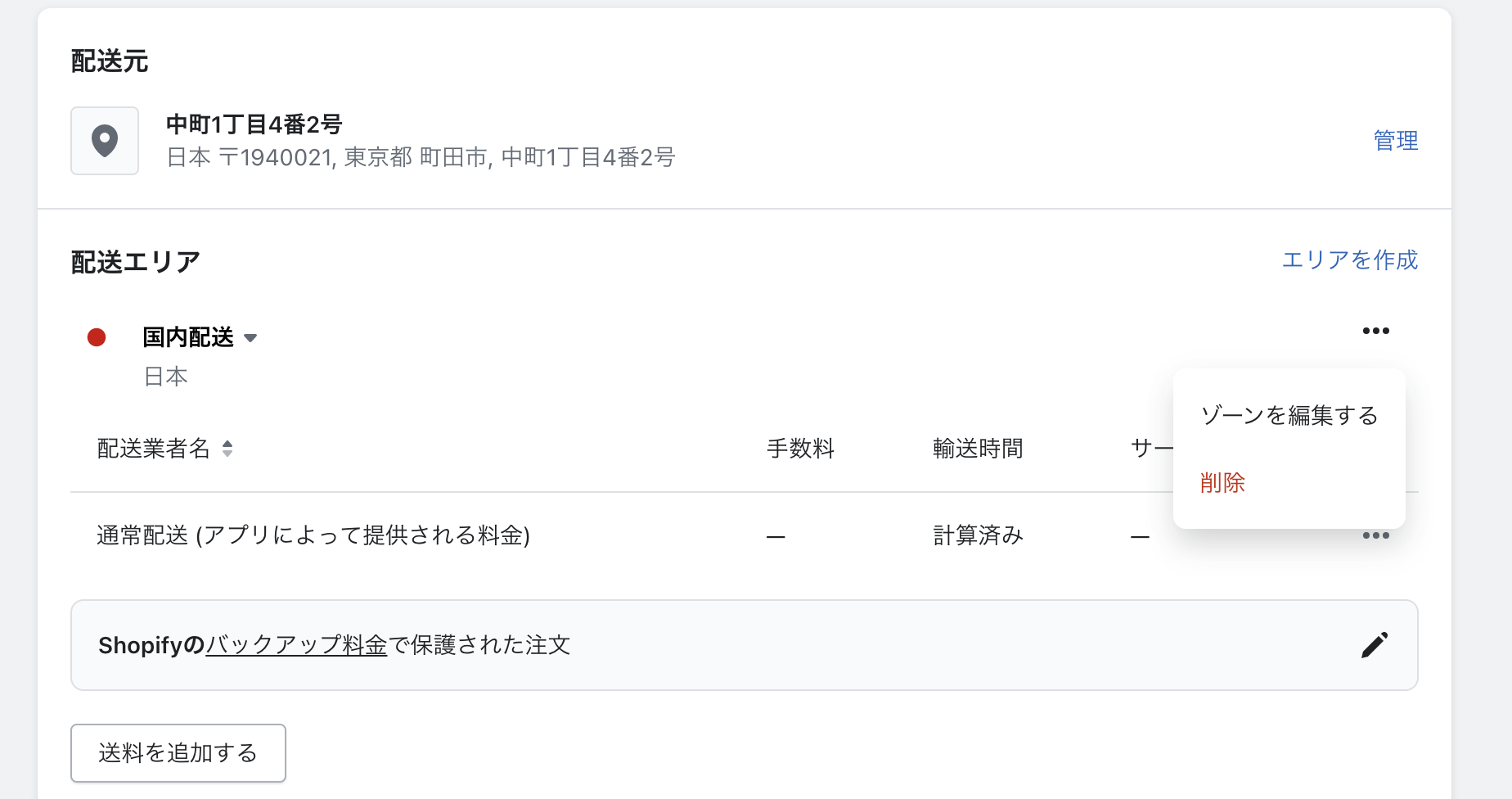Open the three-dot menu for 国内配送 zone
The width and height of the screenshot is (1512, 799).
(x=1375, y=331)
